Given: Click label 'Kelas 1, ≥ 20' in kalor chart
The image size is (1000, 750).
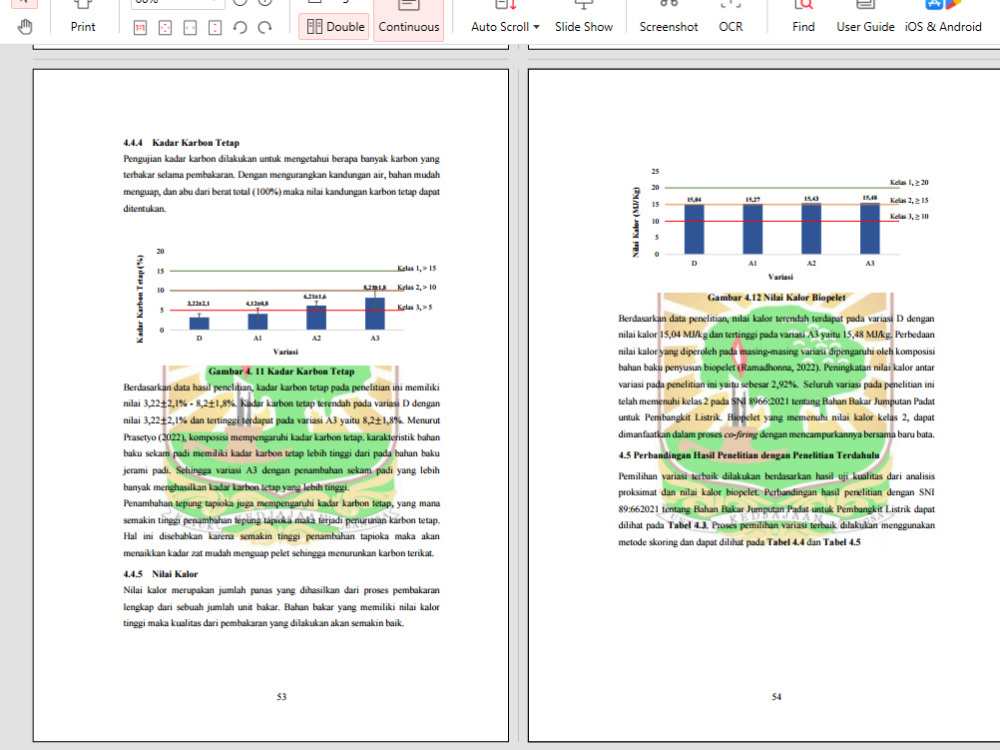Looking at the screenshot, I should [909, 182].
